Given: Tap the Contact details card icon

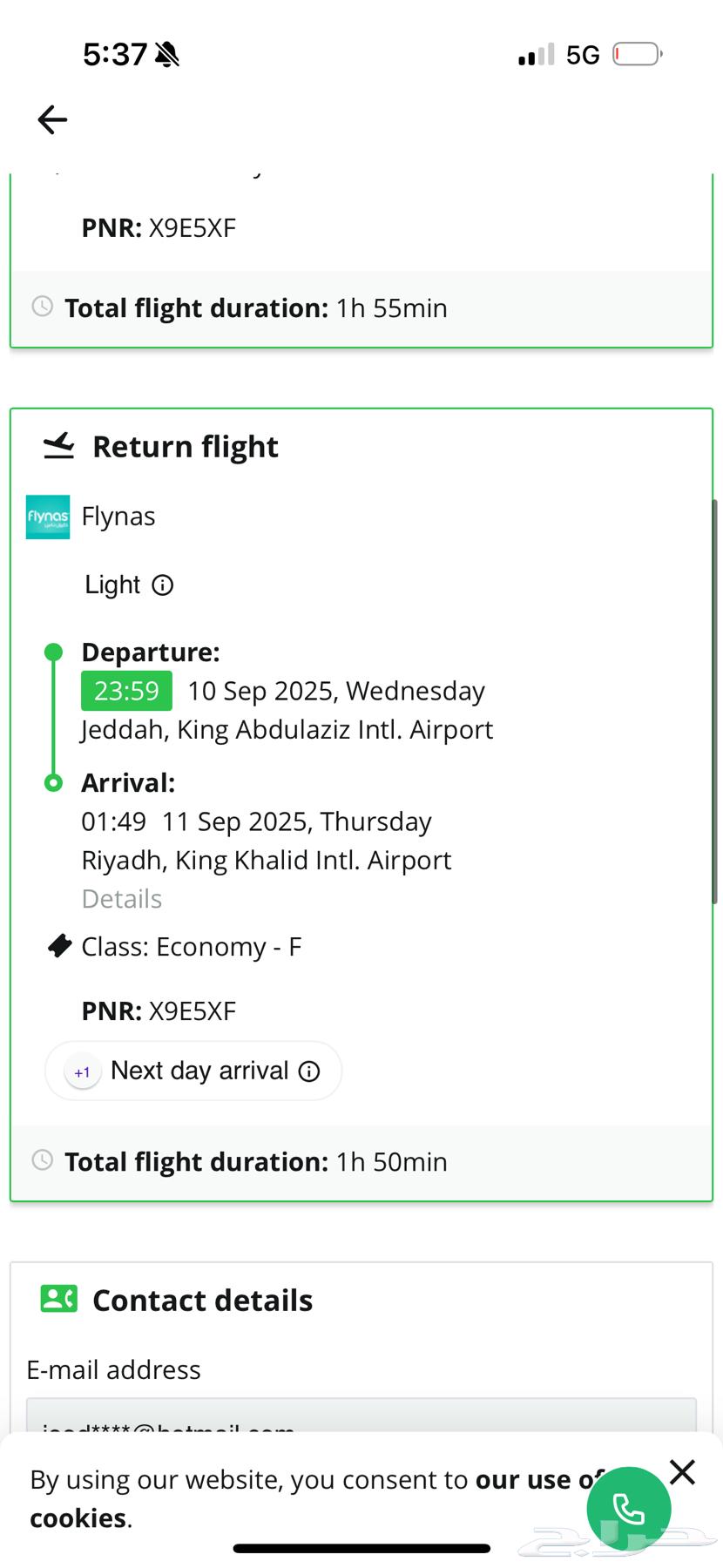Looking at the screenshot, I should pos(59,1300).
